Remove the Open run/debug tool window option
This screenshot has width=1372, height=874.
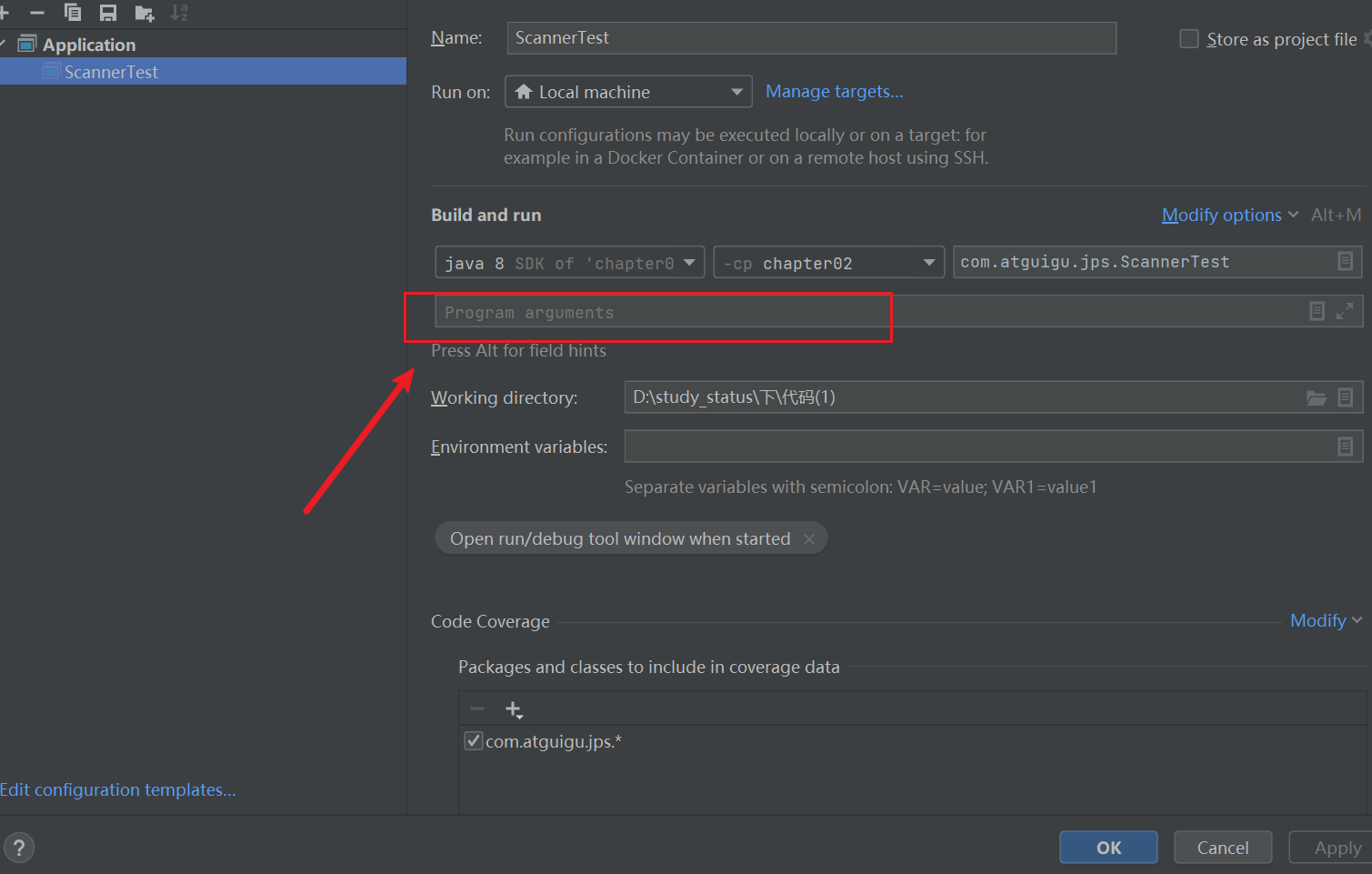809,539
